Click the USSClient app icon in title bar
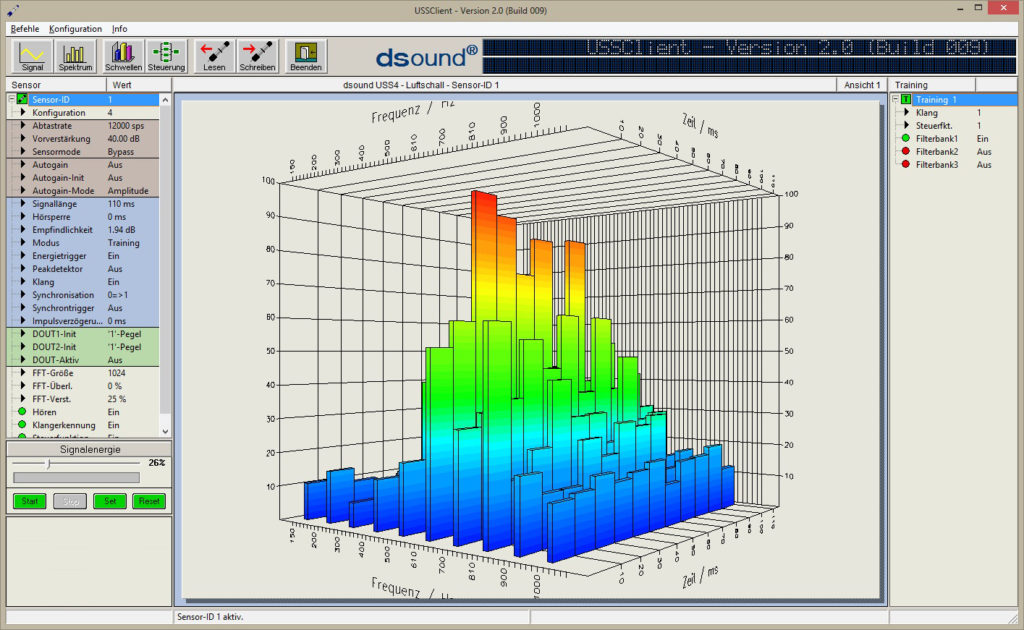This screenshot has width=1024, height=630. pyautogui.click(x=12, y=10)
